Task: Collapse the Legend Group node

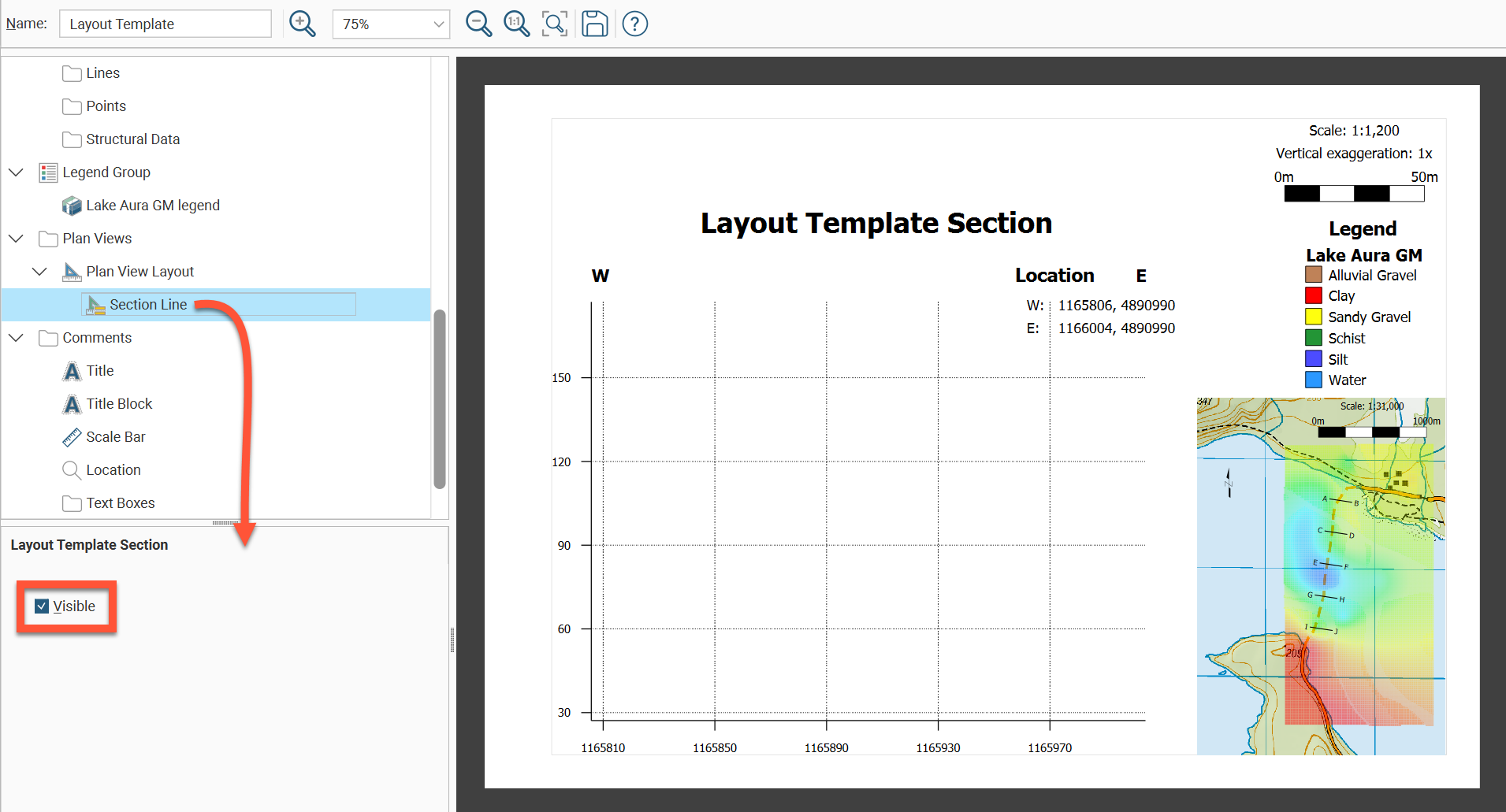Action: (x=16, y=172)
